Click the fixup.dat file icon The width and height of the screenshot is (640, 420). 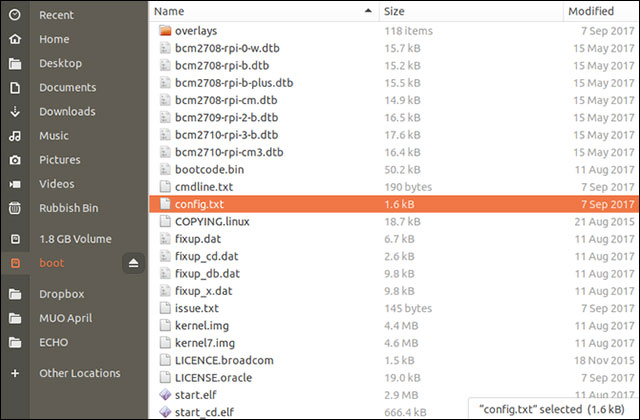point(165,239)
